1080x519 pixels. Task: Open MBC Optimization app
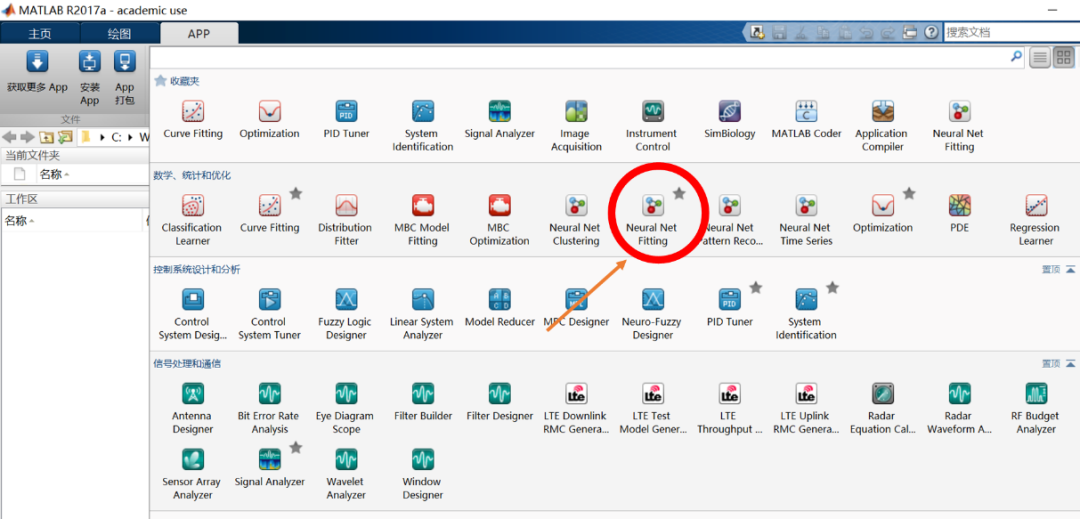pyautogui.click(x=499, y=220)
